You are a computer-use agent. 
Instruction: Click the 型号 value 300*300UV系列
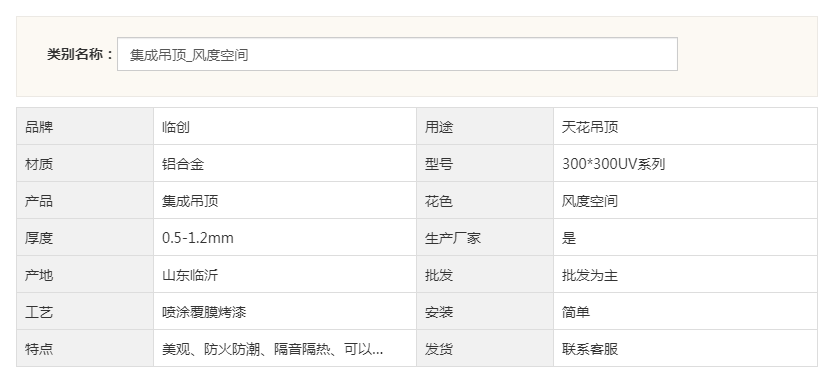614,164
